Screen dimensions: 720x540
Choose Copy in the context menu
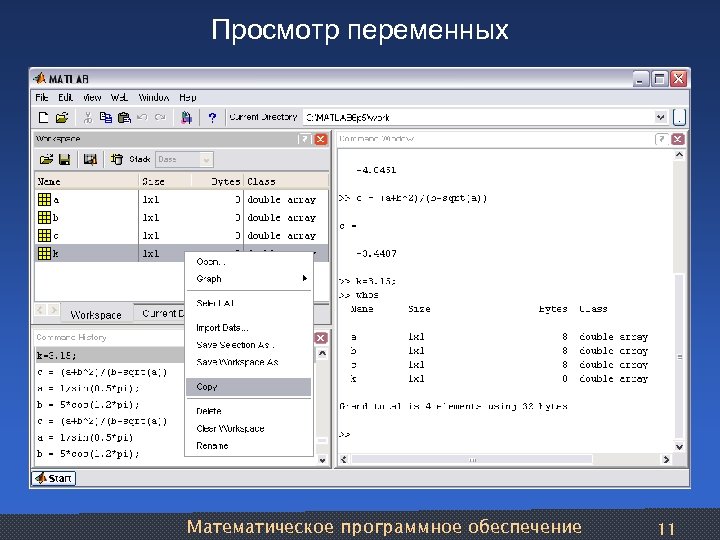point(248,387)
